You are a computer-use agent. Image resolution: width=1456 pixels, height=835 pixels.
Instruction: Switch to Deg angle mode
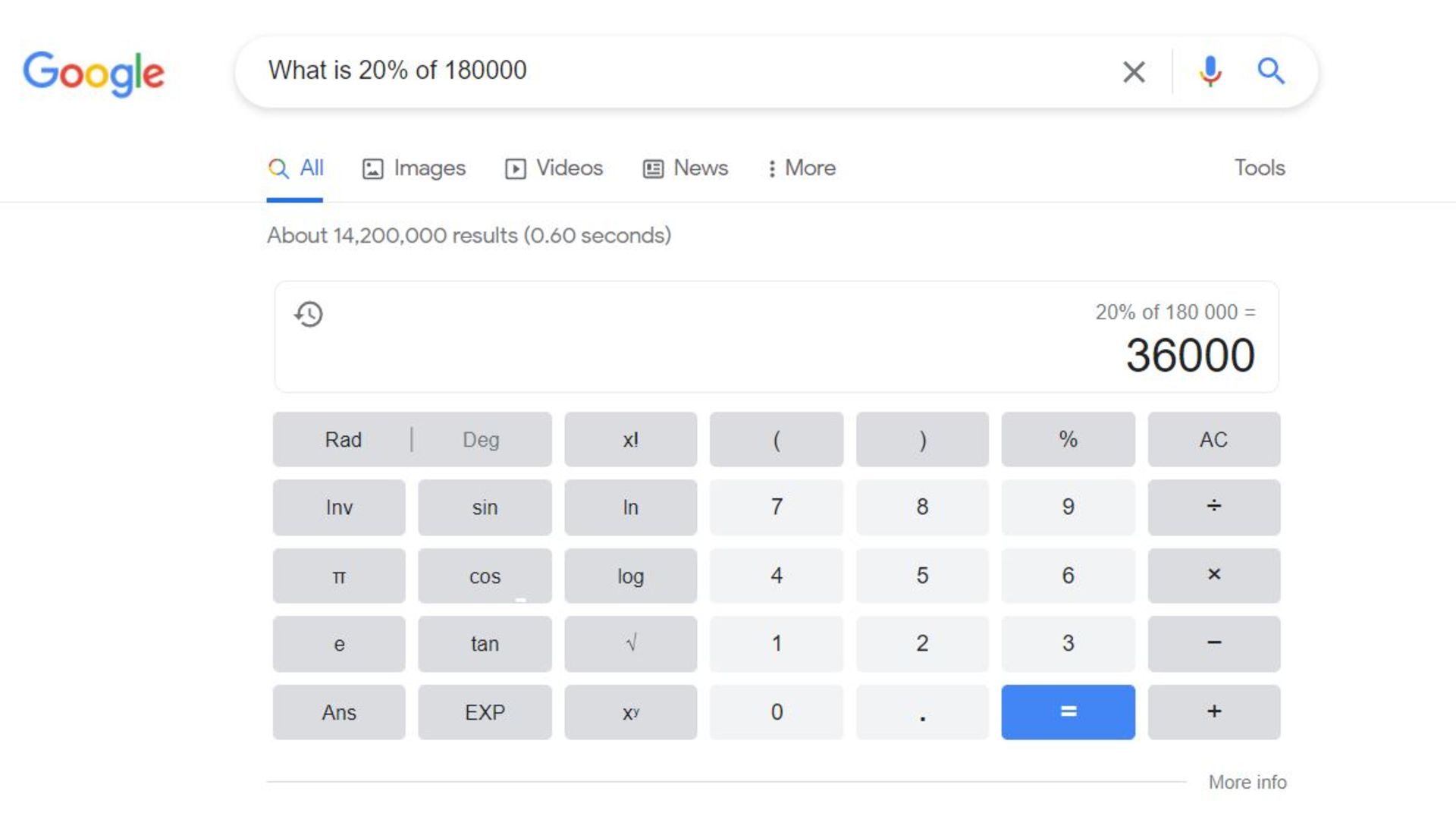481,439
